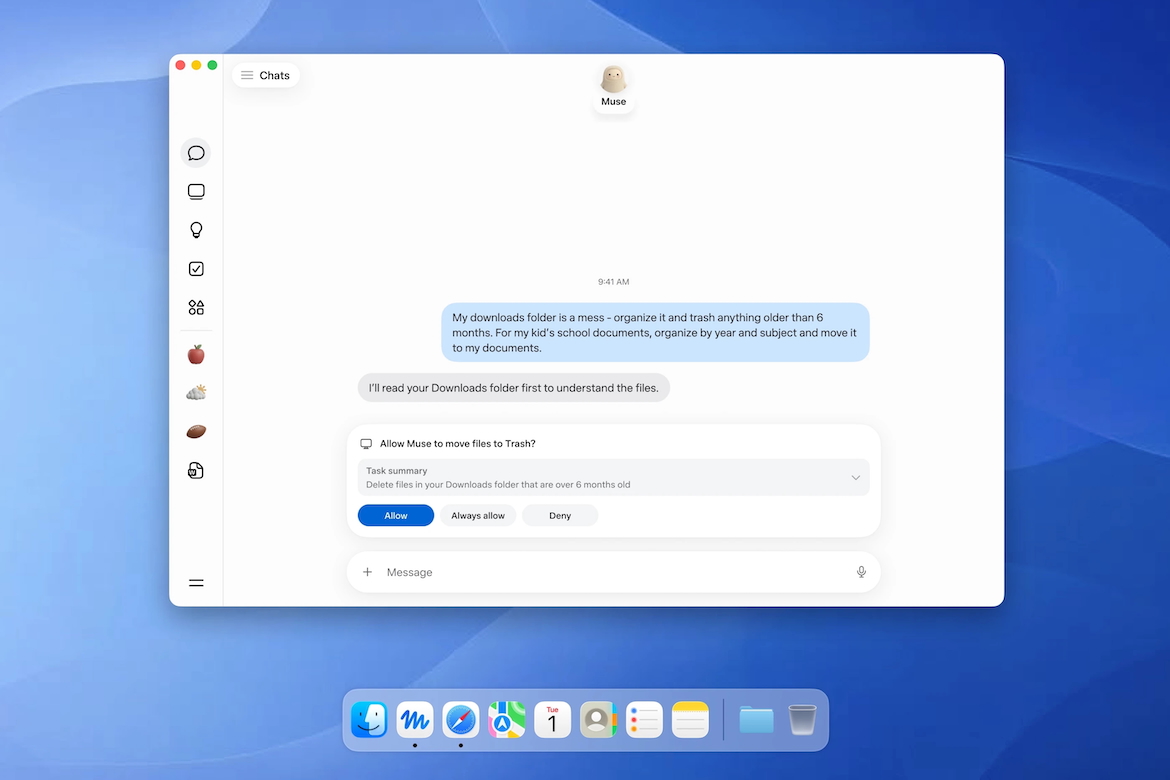Screen dimensions: 1170x780
Task: Open the Muse app in the Dock
Action: click(x=415, y=720)
